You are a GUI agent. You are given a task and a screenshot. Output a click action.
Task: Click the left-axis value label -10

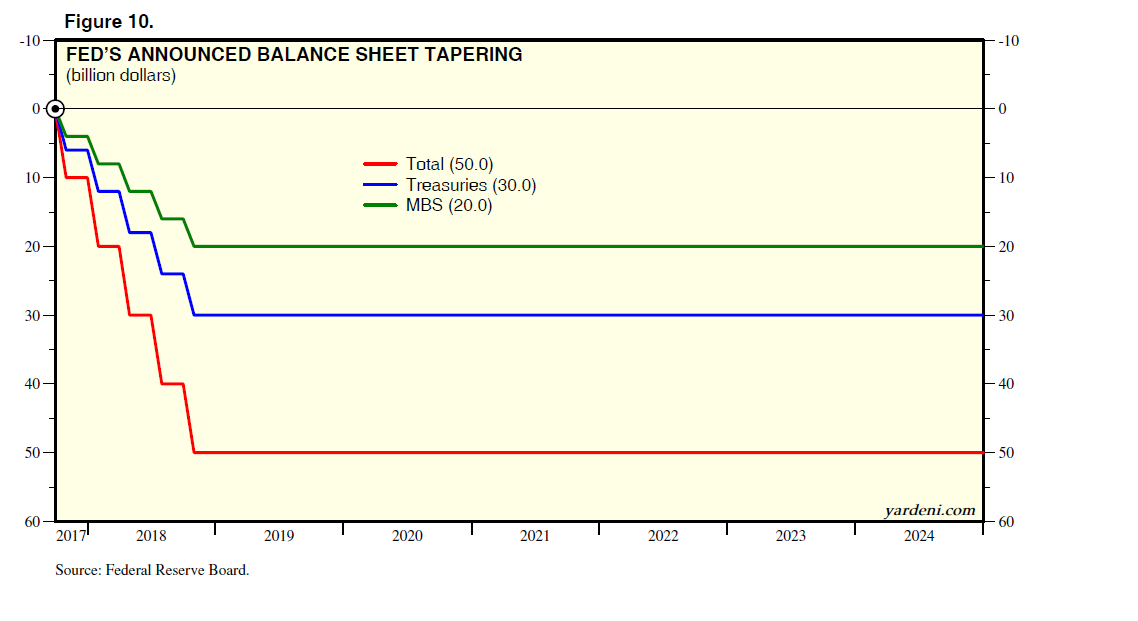[x=30, y=41]
